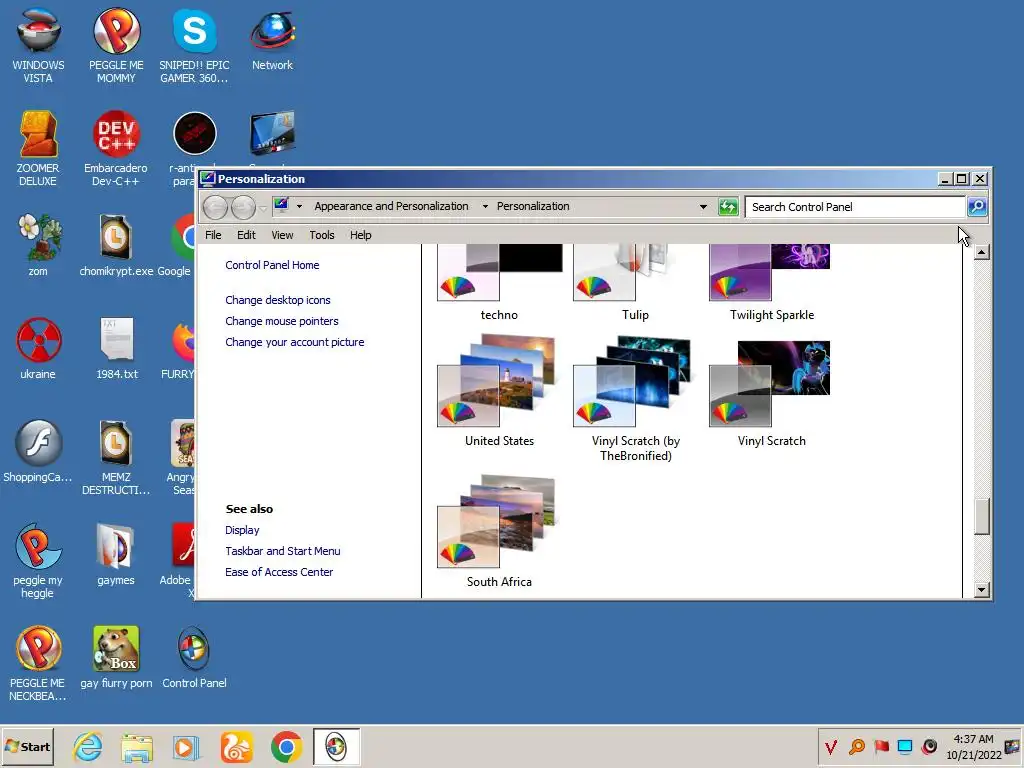Select the South Africa theme
This screenshot has height=768, width=1024.
point(500,532)
